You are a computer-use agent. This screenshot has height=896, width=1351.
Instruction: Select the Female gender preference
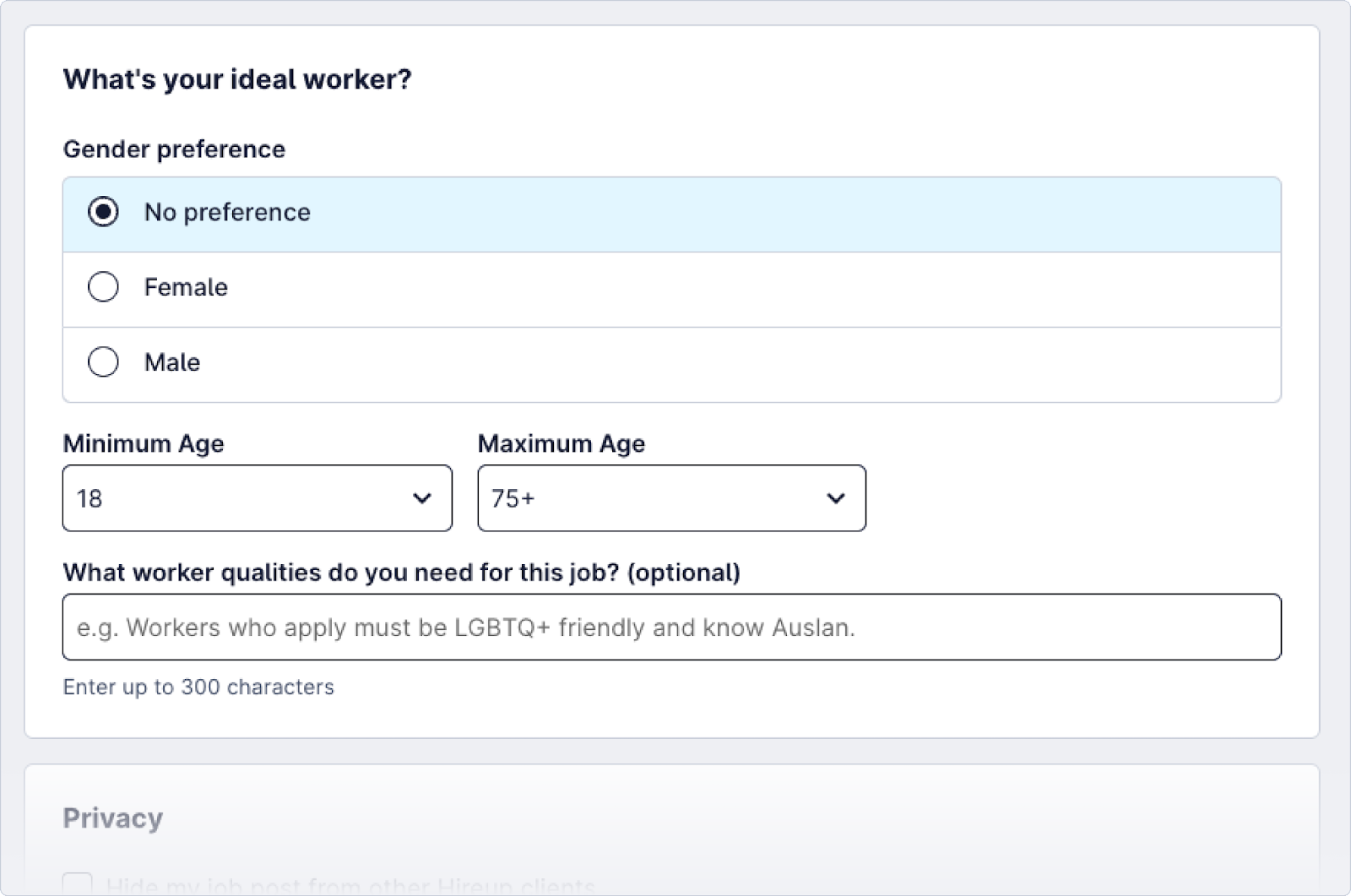pyautogui.click(x=104, y=287)
